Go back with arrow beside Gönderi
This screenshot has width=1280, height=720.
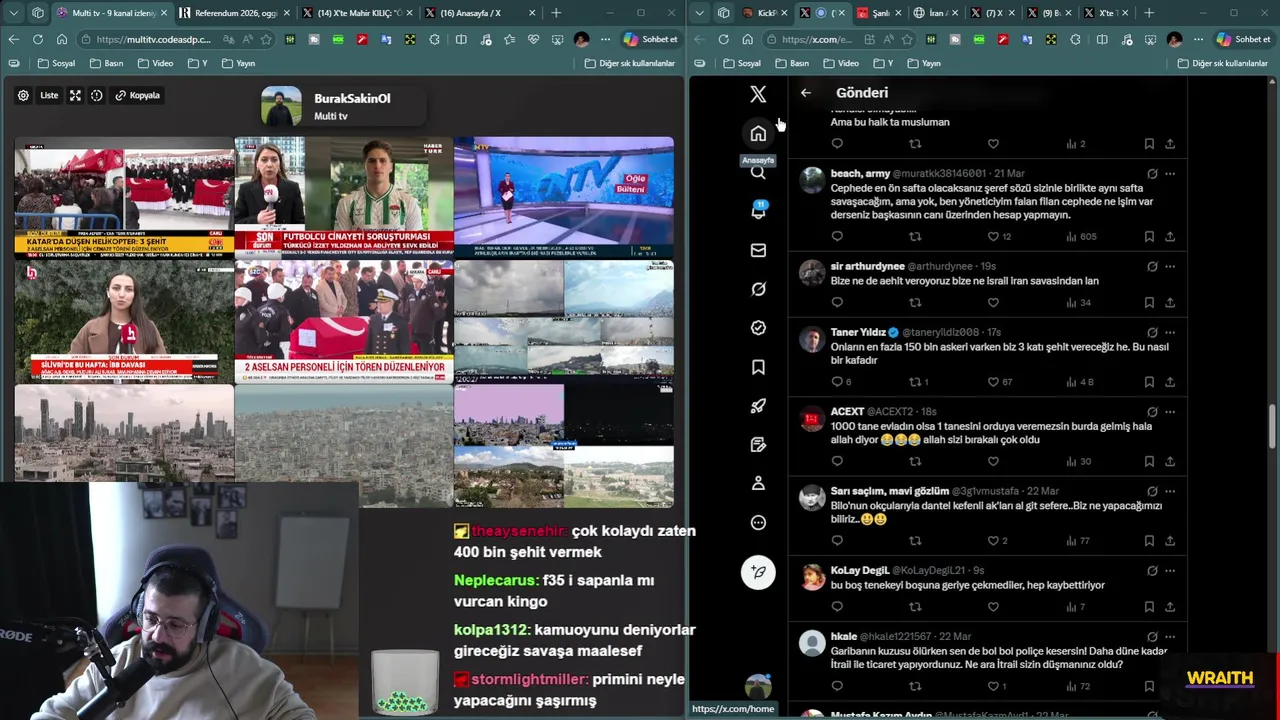(806, 93)
